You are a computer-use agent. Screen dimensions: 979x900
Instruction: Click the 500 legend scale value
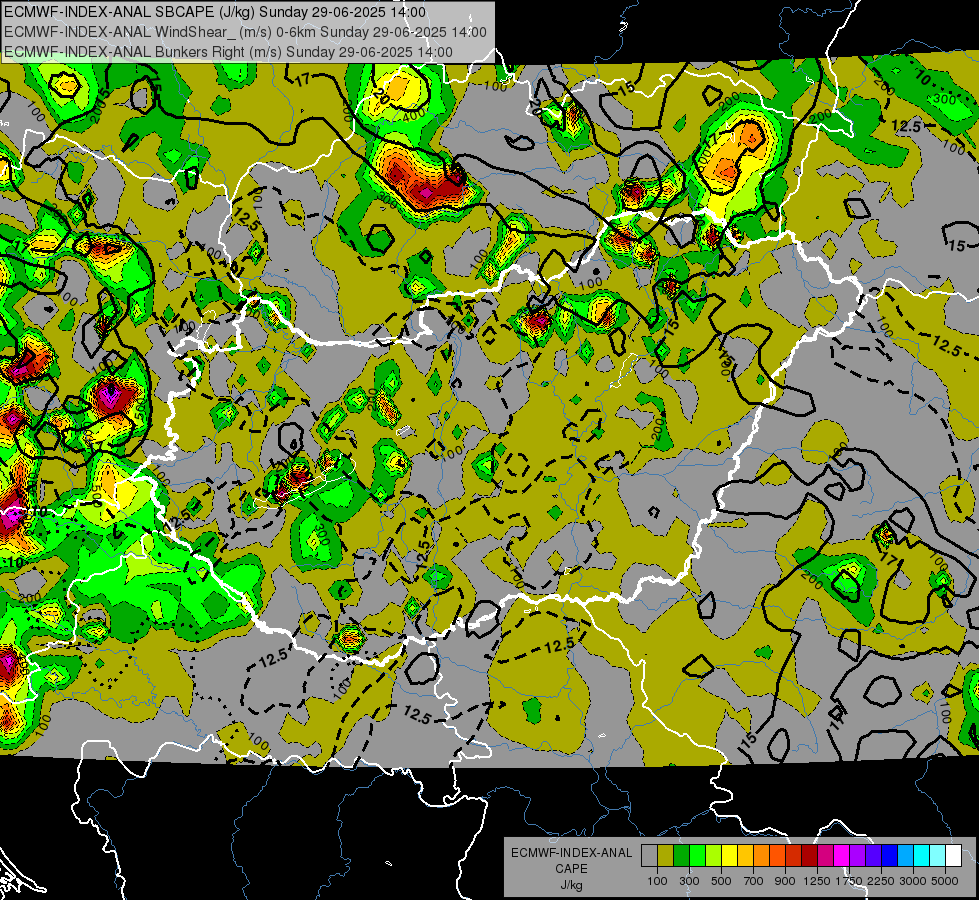click(x=721, y=881)
